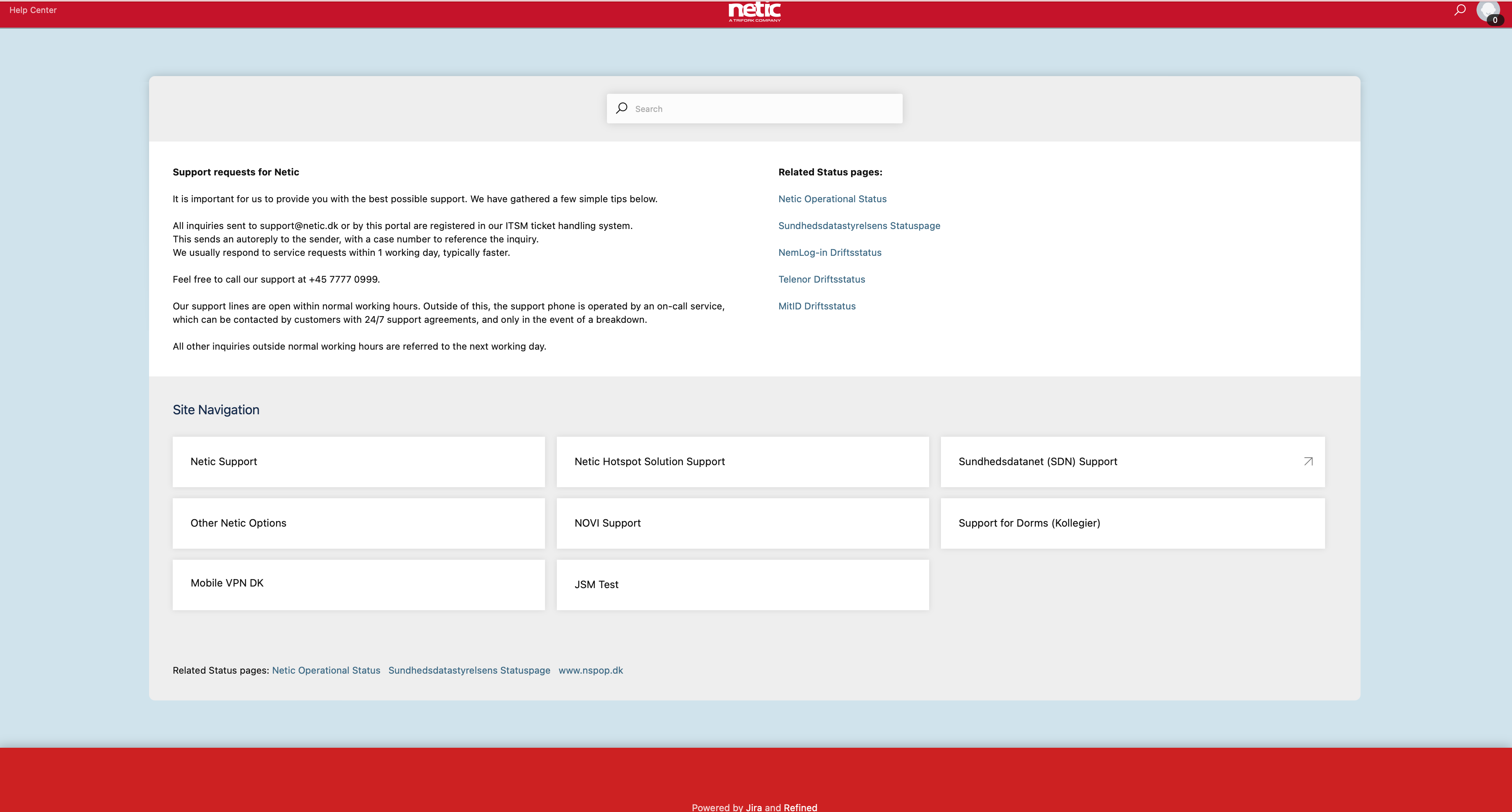Open Netic Hotspot Solution Support card
This screenshot has height=812, width=1512.
click(743, 462)
